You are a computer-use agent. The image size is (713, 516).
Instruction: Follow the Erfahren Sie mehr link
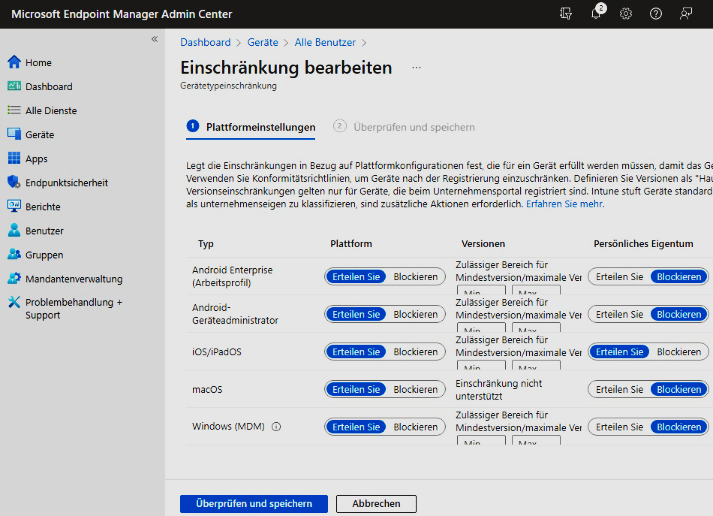[563, 204]
